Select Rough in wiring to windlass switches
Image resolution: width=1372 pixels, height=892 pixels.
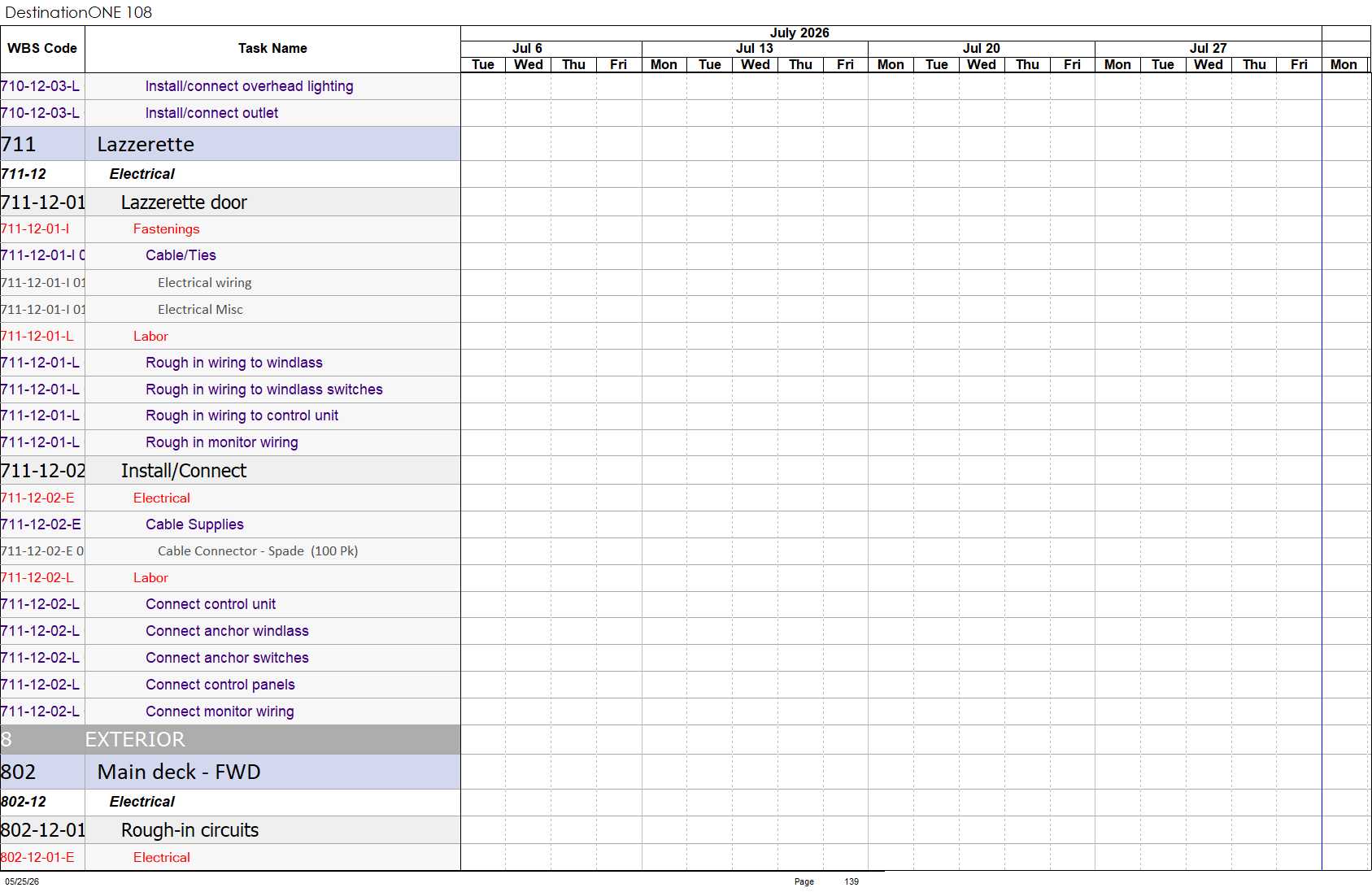pyautogui.click(x=264, y=389)
